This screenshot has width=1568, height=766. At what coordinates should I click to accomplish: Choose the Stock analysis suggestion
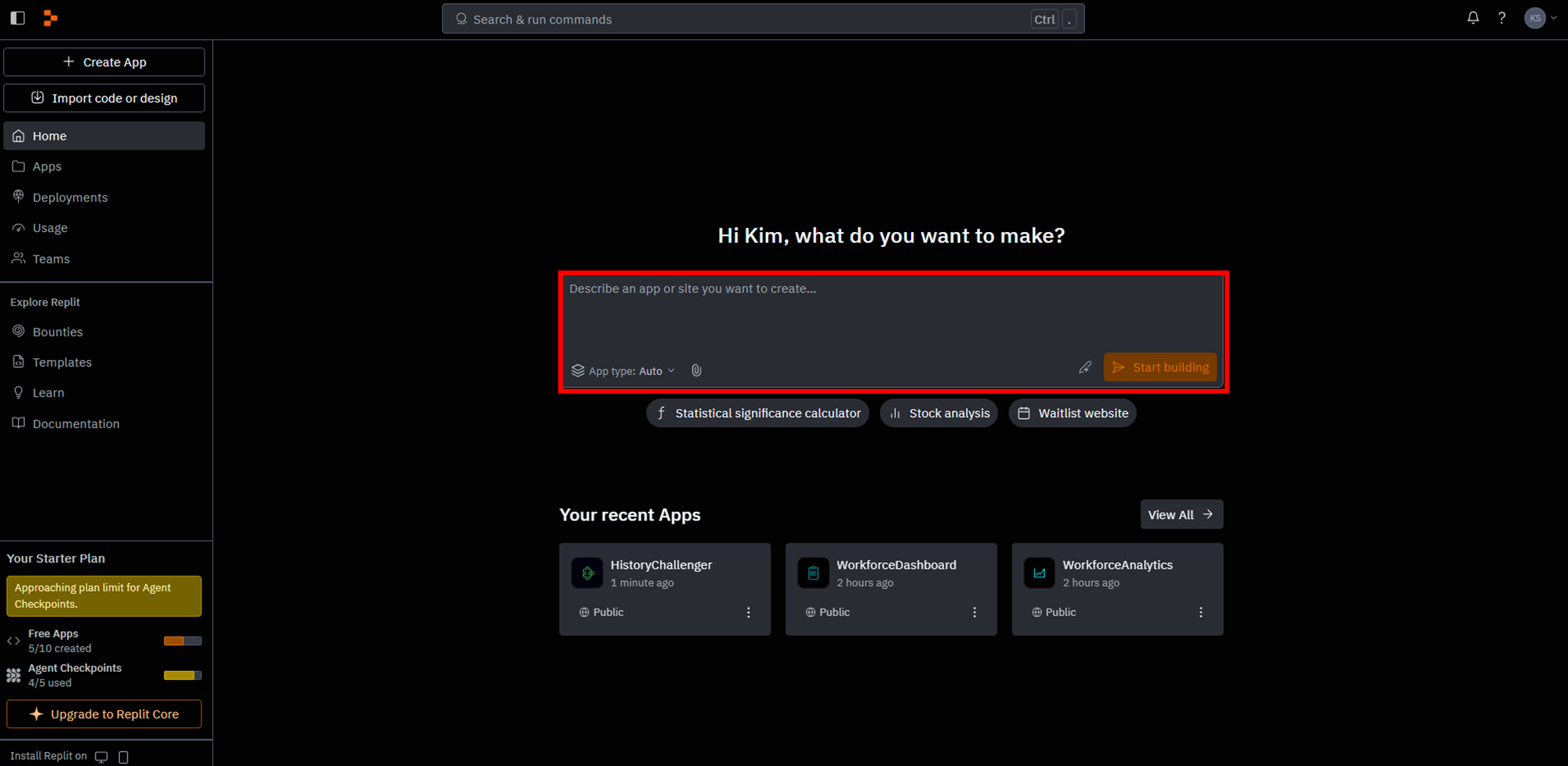(939, 413)
